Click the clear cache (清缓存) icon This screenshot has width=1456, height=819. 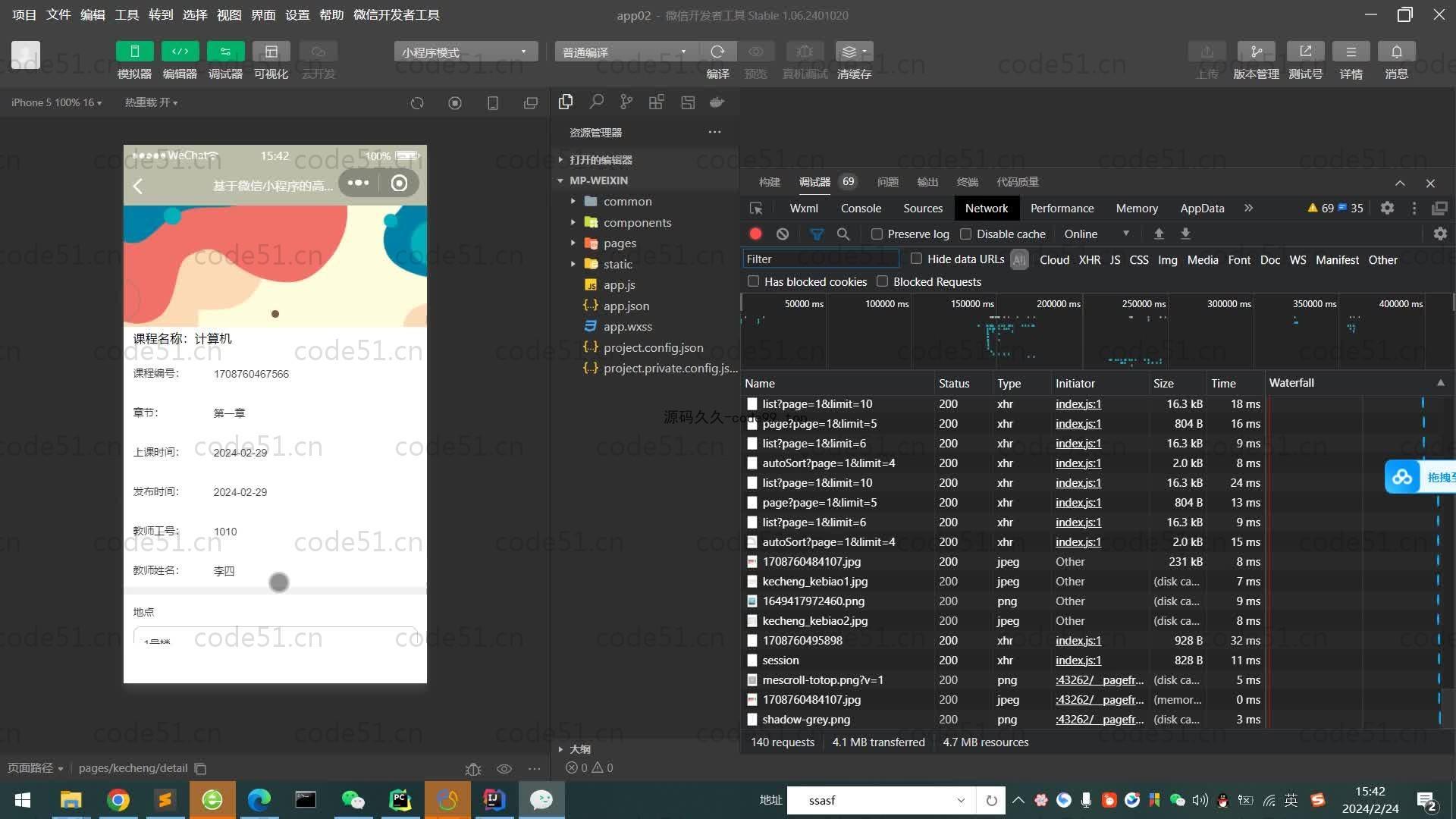854,52
